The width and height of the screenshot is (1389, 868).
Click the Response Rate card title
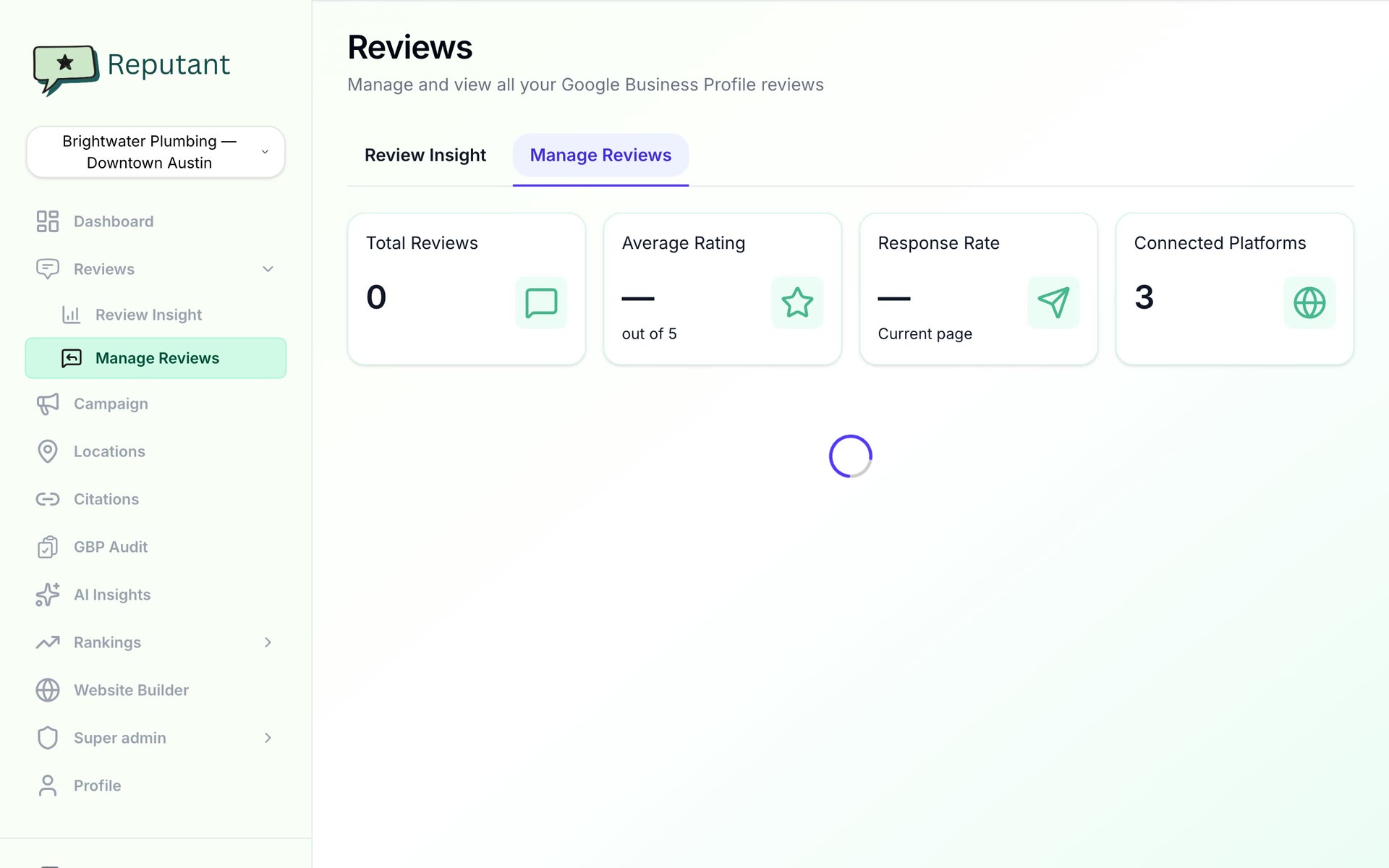[x=938, y=243]
